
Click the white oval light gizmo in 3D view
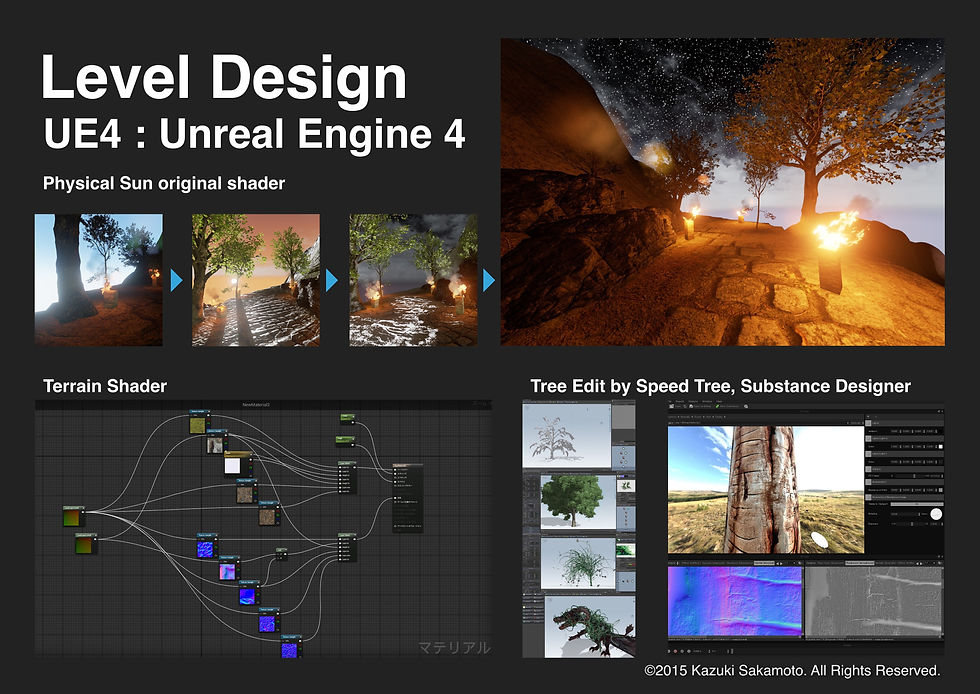pyautogui.click(x=819, y=540)
